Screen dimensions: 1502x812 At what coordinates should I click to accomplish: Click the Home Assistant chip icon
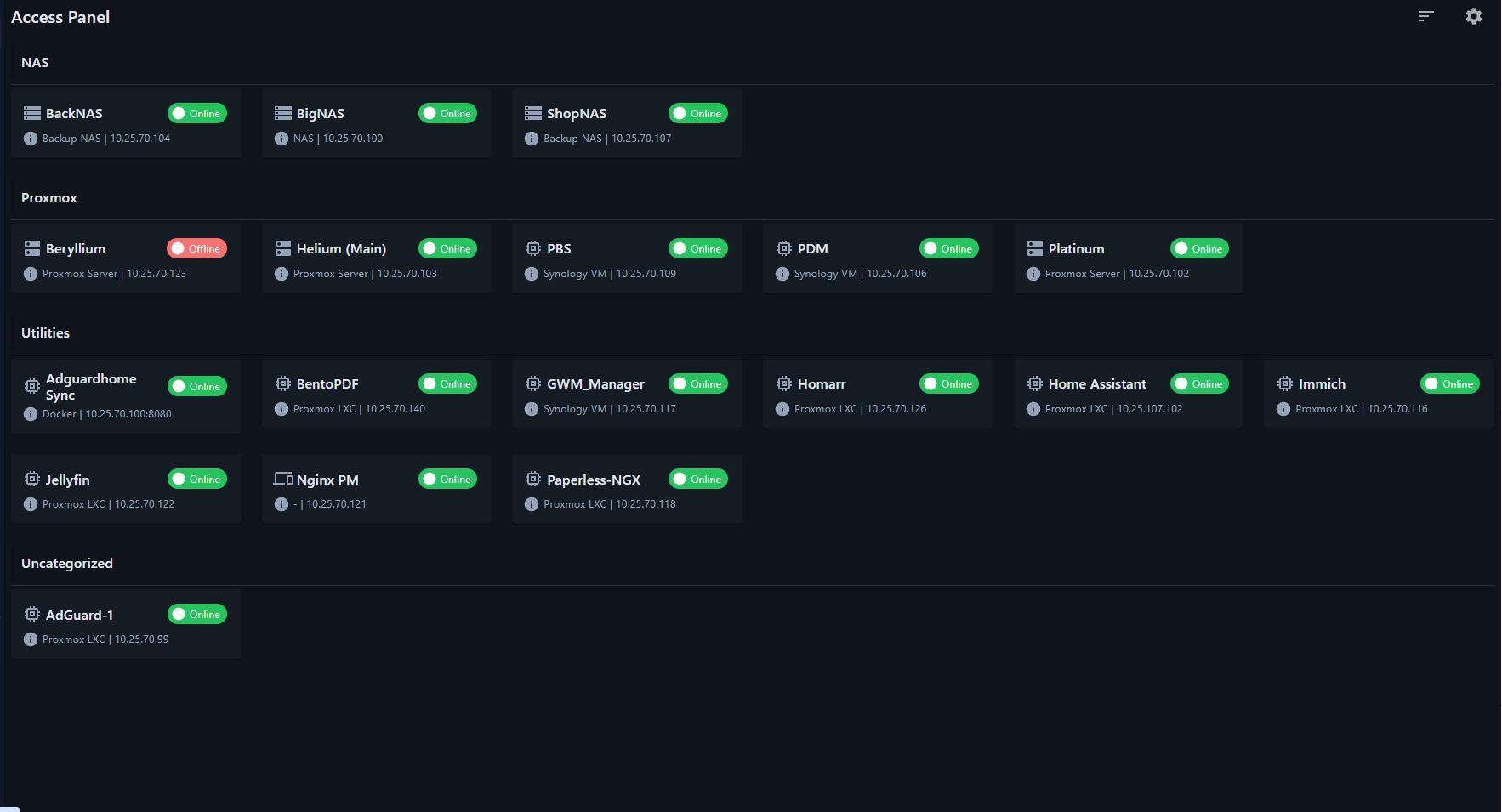(1034, 383)
